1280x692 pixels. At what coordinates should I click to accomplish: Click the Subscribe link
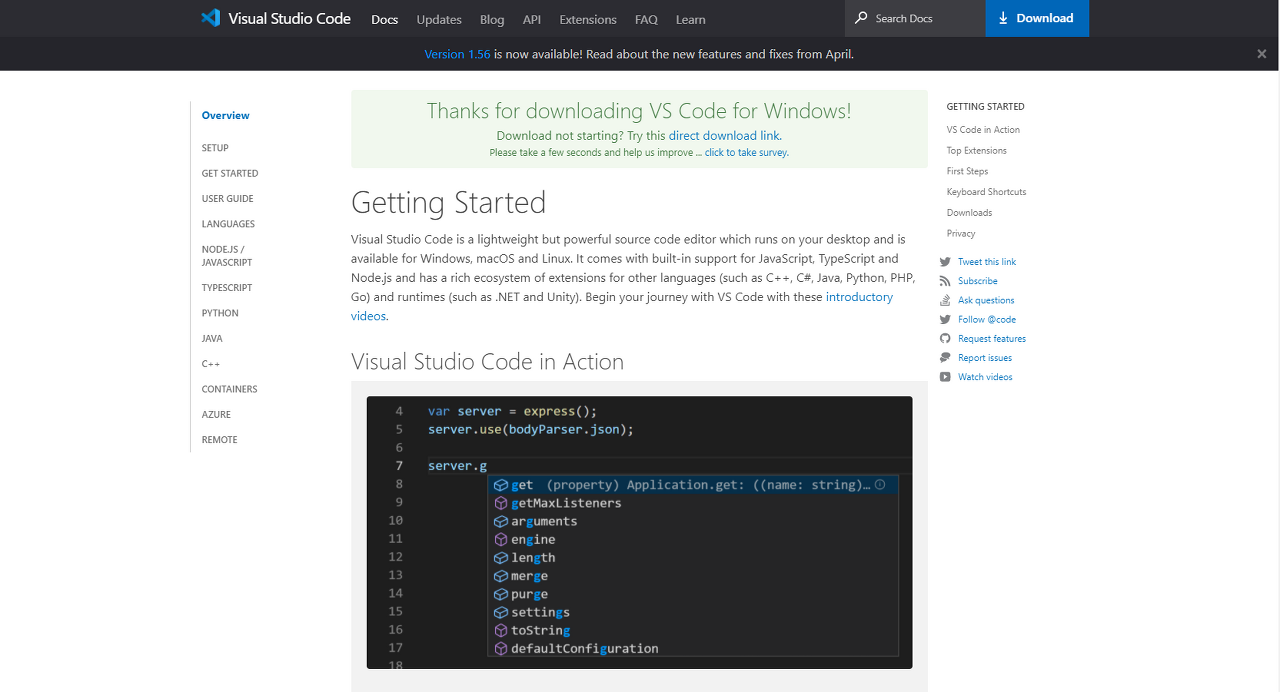pyautogui.click(x=978, y=281)
